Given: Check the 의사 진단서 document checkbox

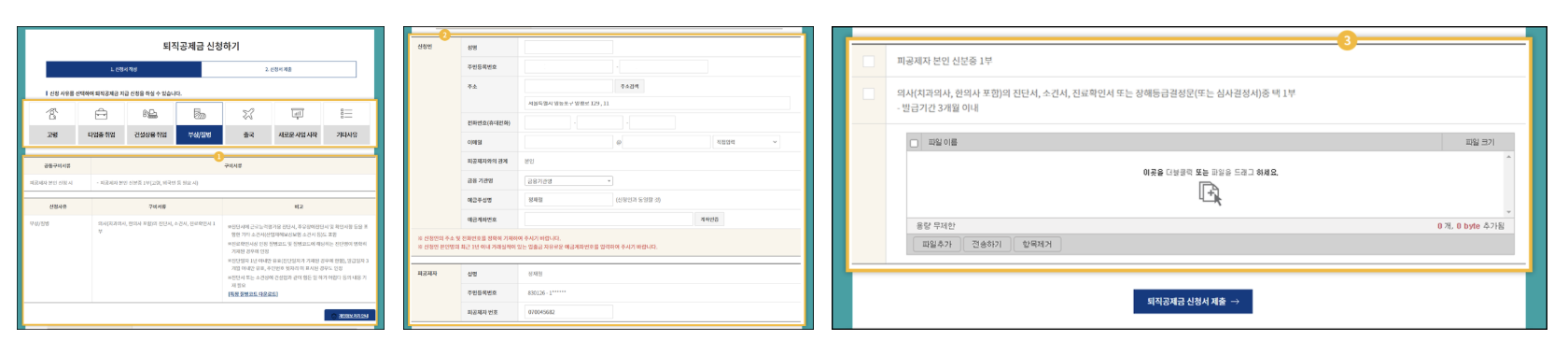Looking at the screenshot, I should click(869, 93).
